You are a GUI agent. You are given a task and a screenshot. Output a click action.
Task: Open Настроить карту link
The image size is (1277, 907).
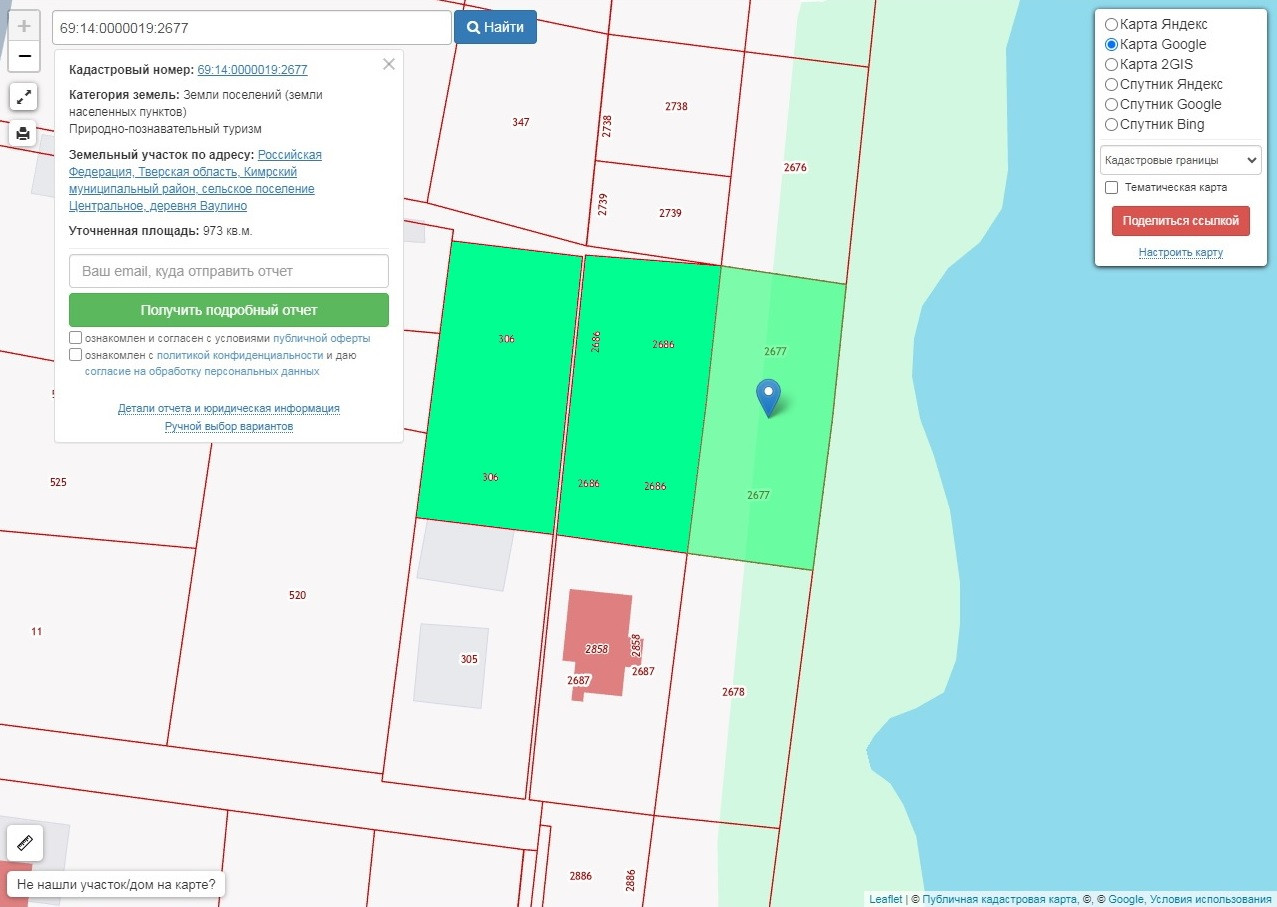1181,252
